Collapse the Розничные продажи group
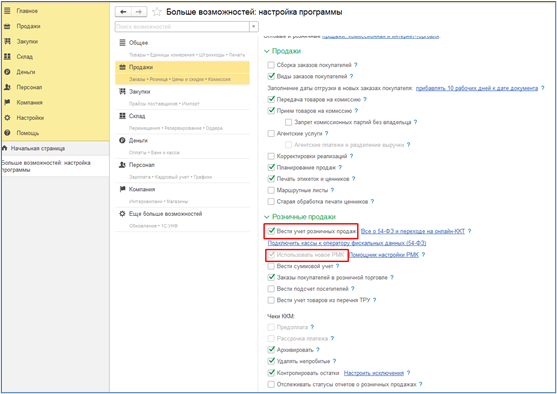 click(x=266, y=217)
